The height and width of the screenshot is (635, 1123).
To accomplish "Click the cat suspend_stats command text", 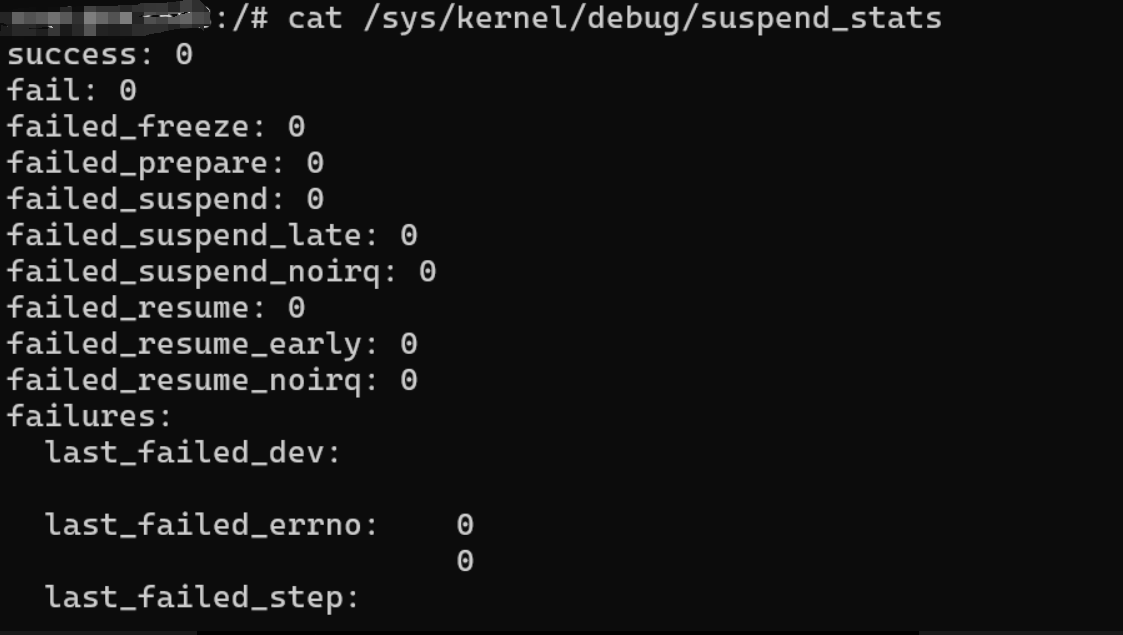I will click(x=614, y=18).
